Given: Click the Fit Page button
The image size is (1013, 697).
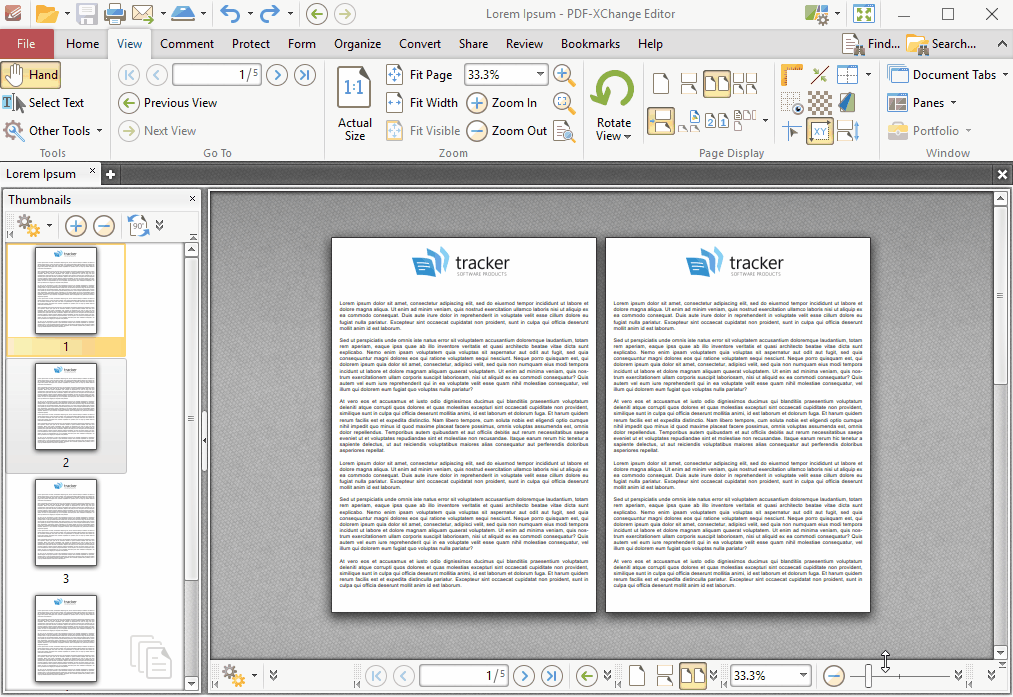Looking at the screenshot, I should 419,75.
